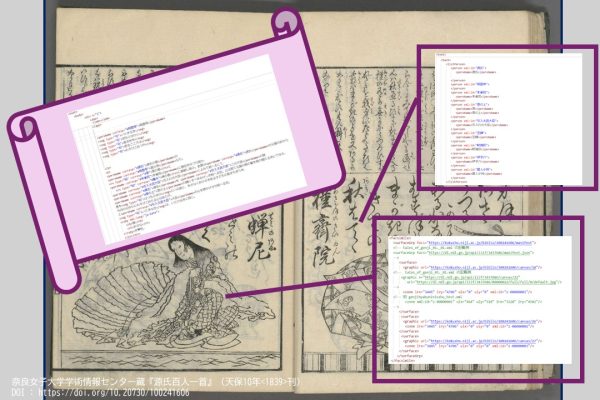Select the XML code image on the scroll
600x400 pixels.
point(187,149)
